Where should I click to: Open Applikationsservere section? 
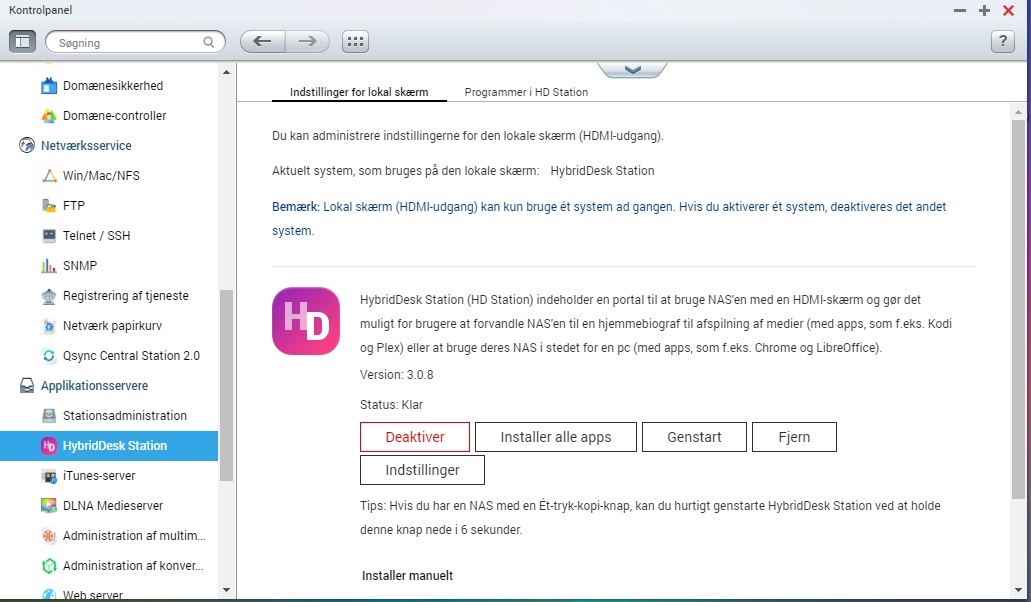pos(94,386)
